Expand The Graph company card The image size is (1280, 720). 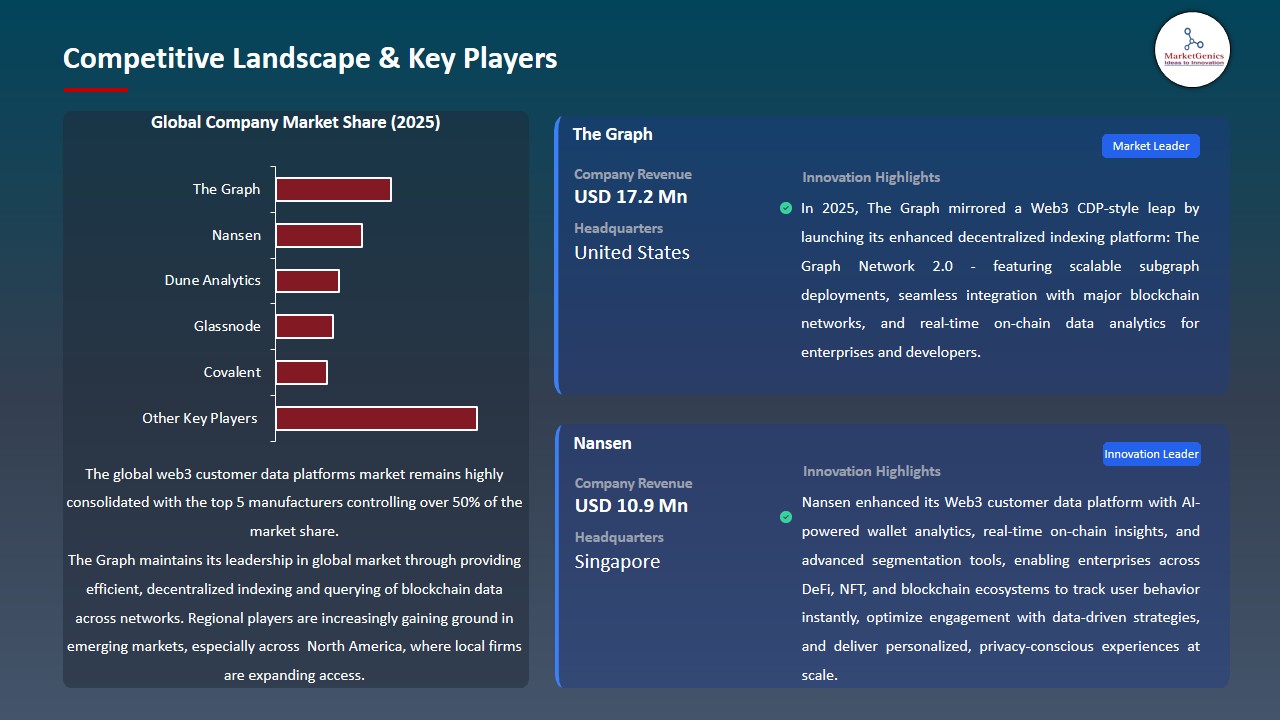point(890,252)
